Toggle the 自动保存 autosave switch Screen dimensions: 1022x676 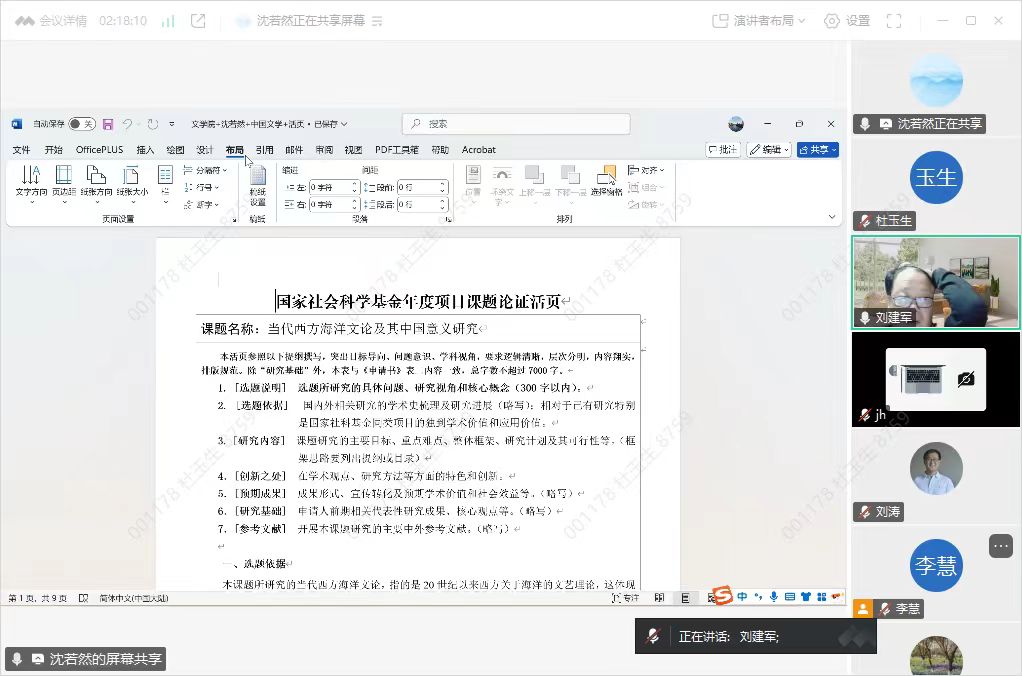[x=81, y=124]
